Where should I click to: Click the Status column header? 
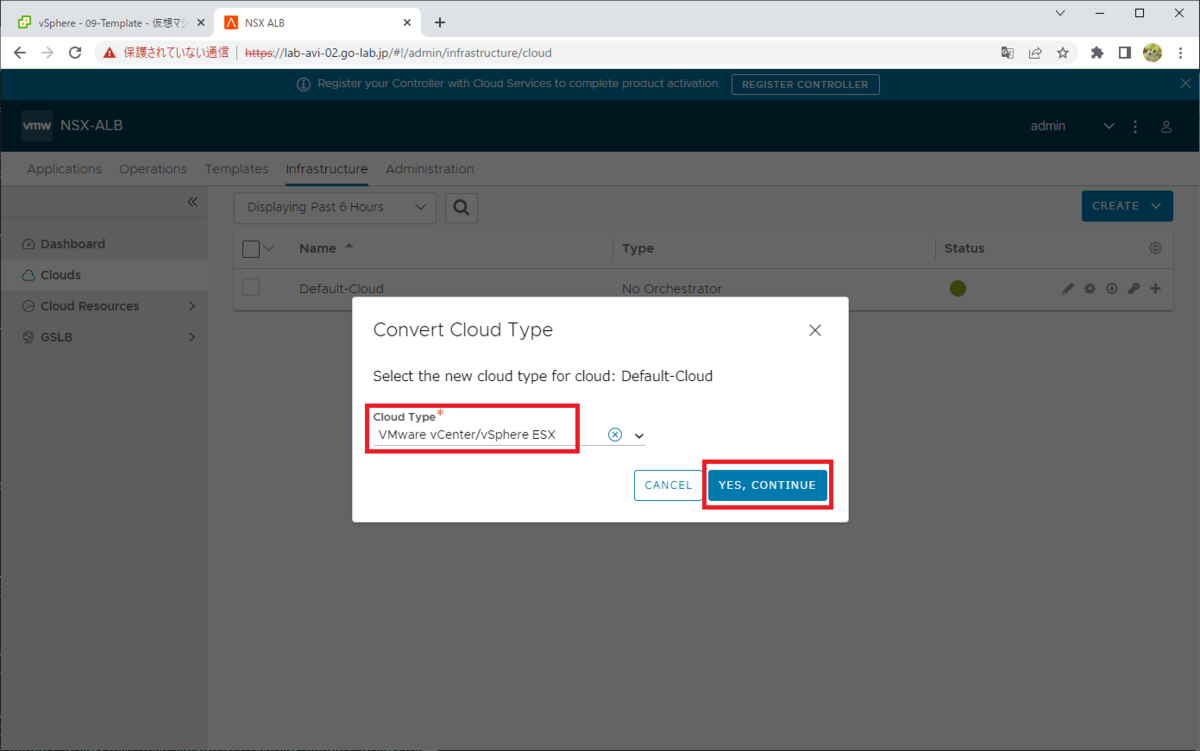point(964,248)
